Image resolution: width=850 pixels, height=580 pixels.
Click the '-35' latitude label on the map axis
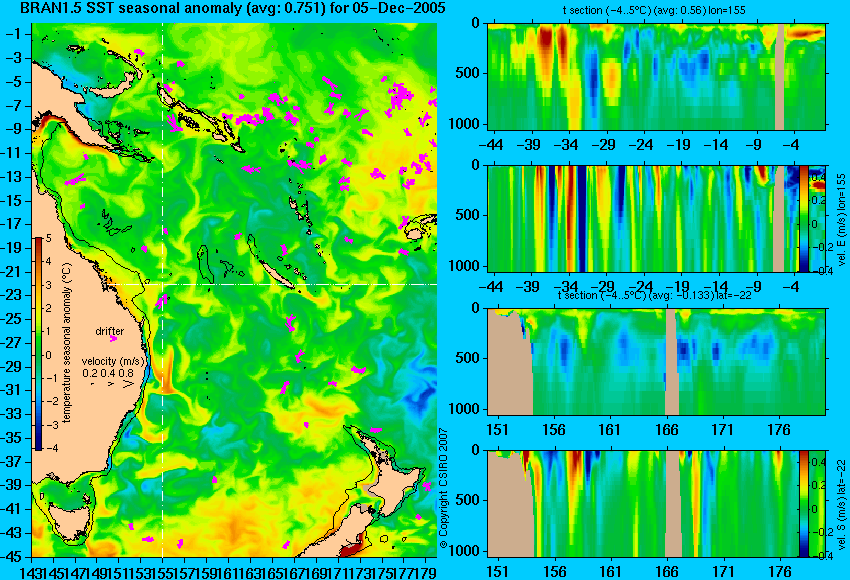click(x=11, y=438)
